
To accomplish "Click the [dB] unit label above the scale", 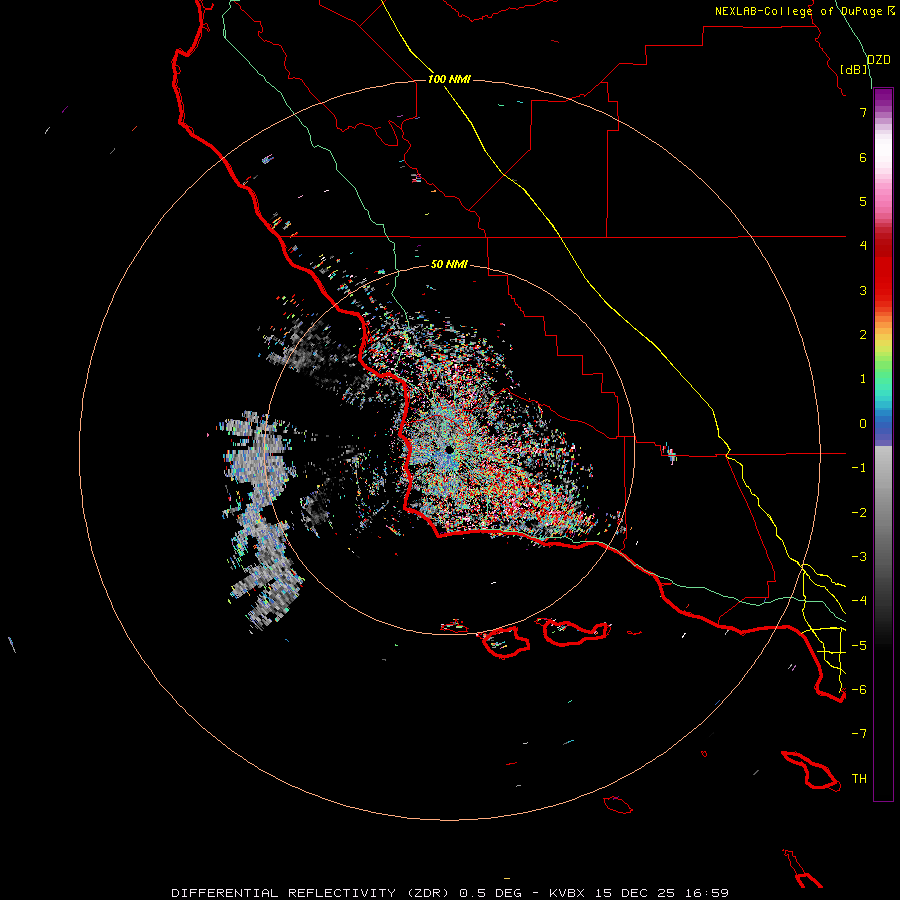I will coord(854,69).
